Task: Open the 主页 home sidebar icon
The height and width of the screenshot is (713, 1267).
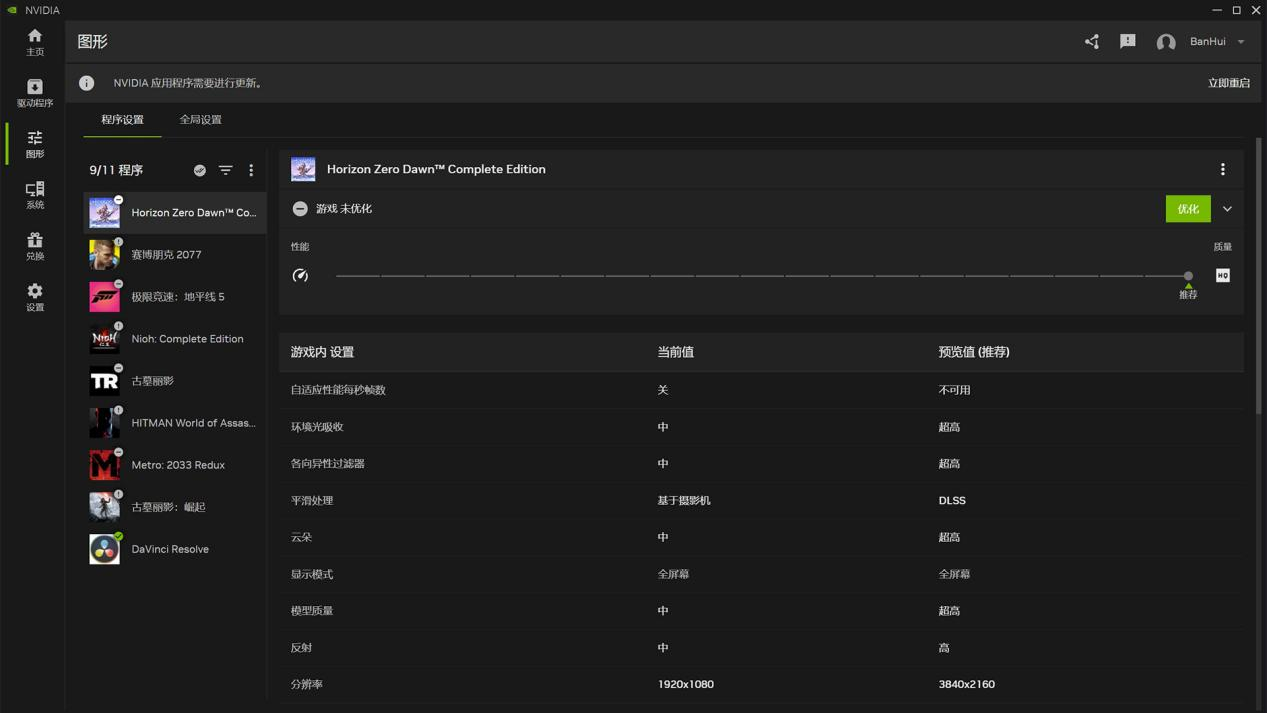Action: (x=35, y=42)
